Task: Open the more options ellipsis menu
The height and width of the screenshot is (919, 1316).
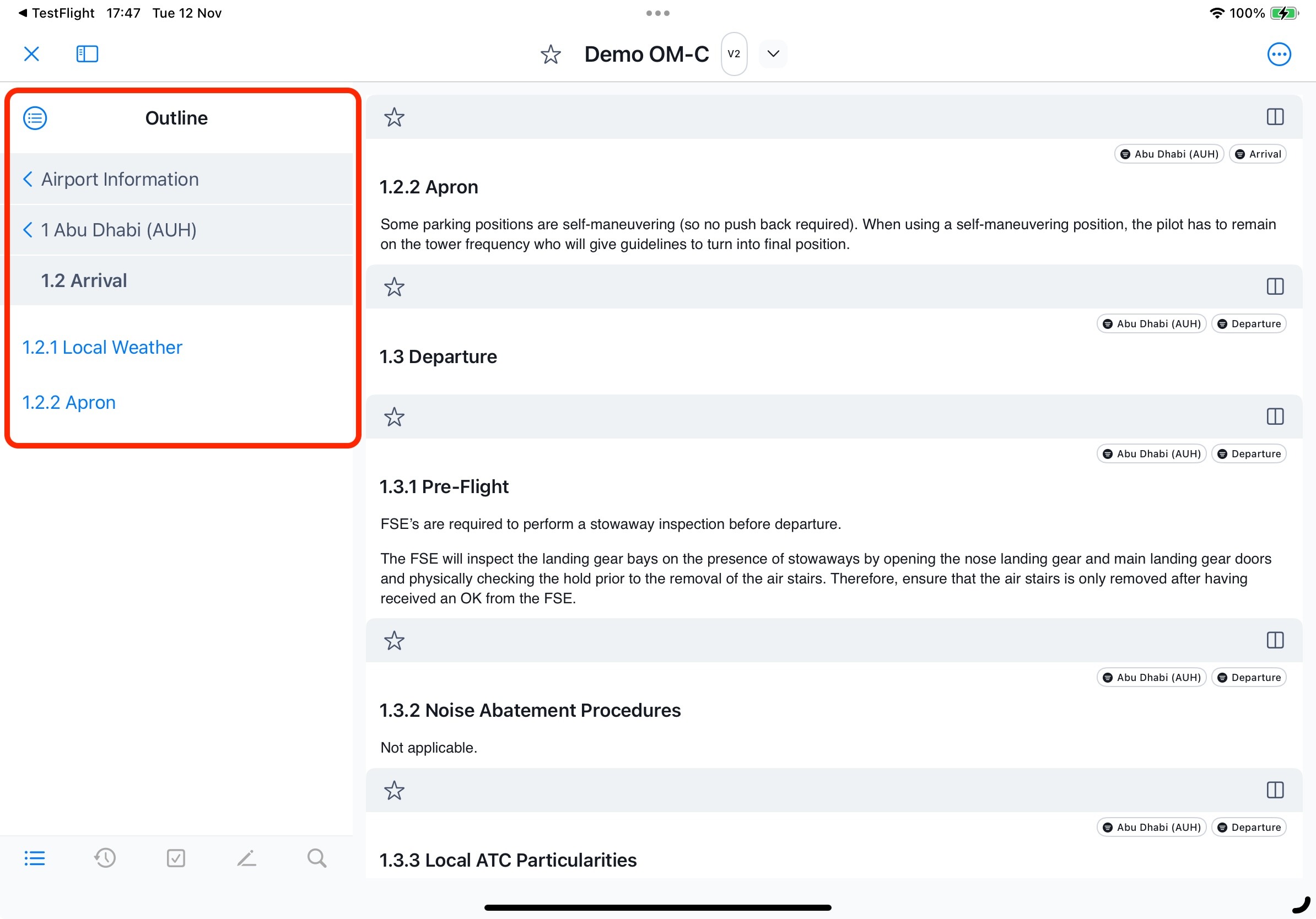Action: click(x=1278, y=55)
